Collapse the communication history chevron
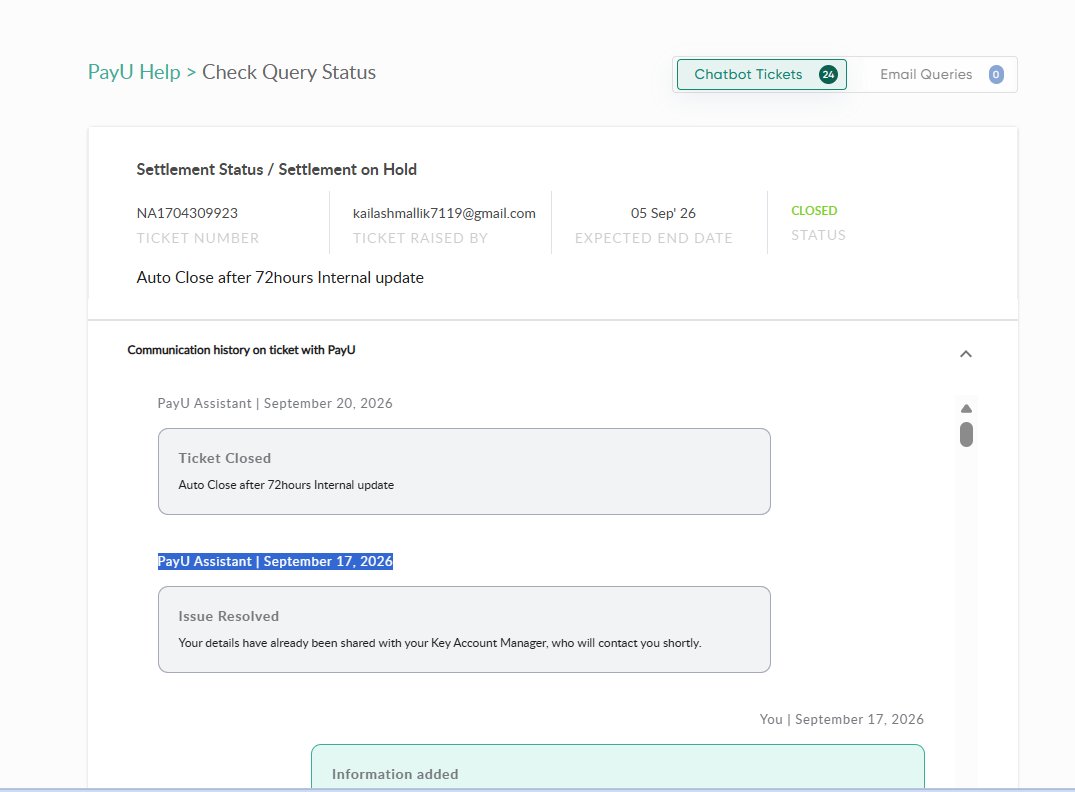This screenshot has height=792, width=1075. pos(966,354)
